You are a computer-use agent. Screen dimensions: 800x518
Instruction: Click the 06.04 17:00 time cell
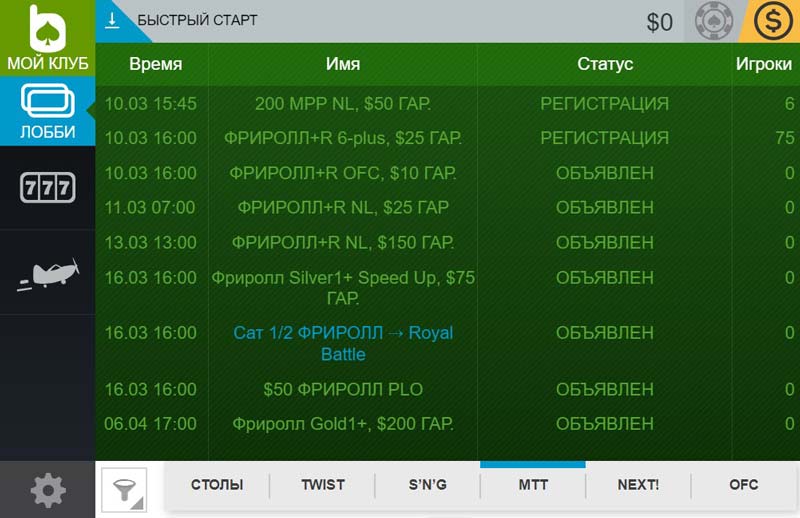click(x=151, y=424)
